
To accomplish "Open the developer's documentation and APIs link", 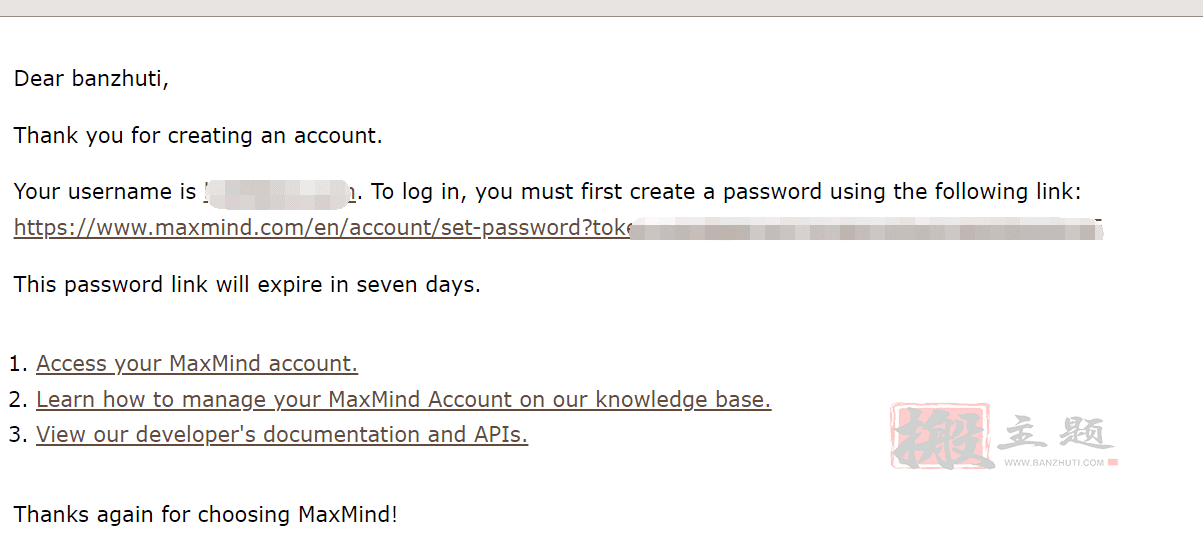I will (x=282, y=434).
